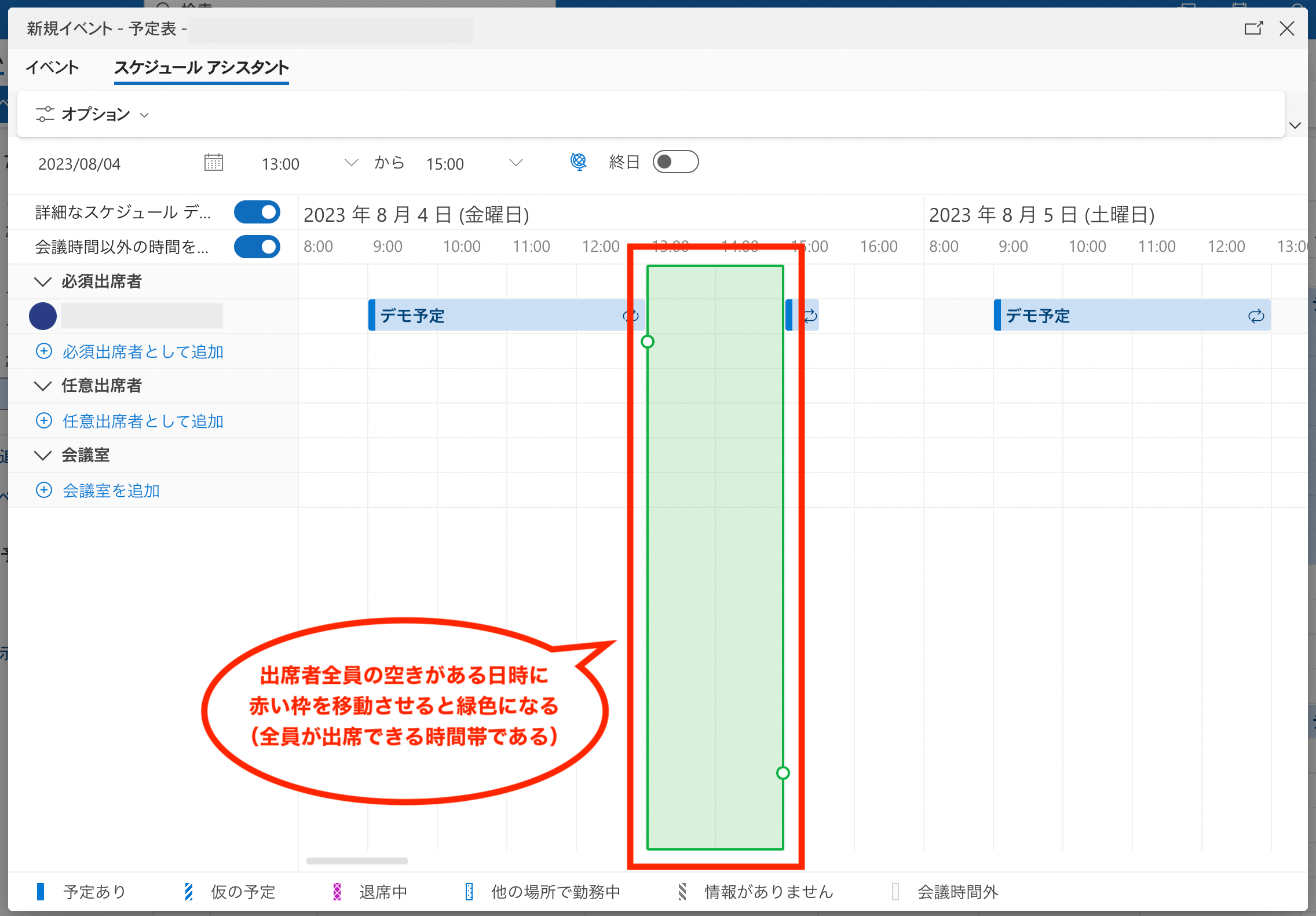Click the time zone globe icon
The image size is (1316, 916).
tap(578, 162)
